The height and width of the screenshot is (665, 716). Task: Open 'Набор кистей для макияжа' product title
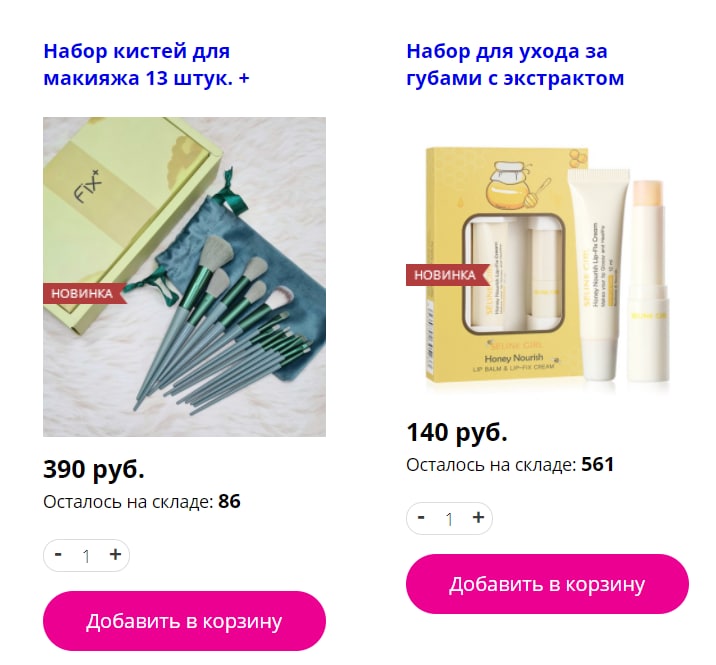146,64
